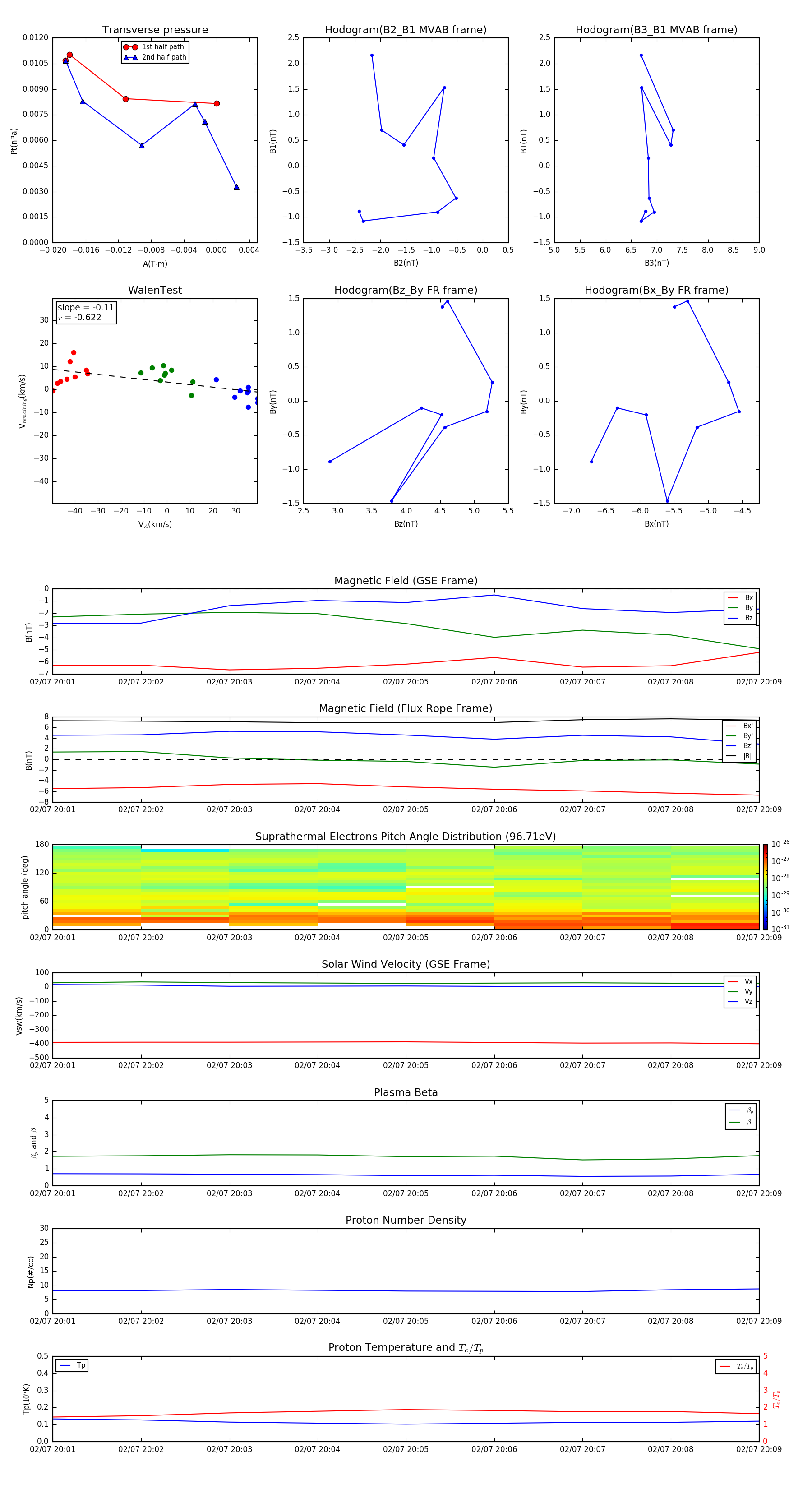This screenshot has height=1489, width=812.
Task: Click the red 'Te/Tp' right axis label
Action: (x=777, y=1399)
